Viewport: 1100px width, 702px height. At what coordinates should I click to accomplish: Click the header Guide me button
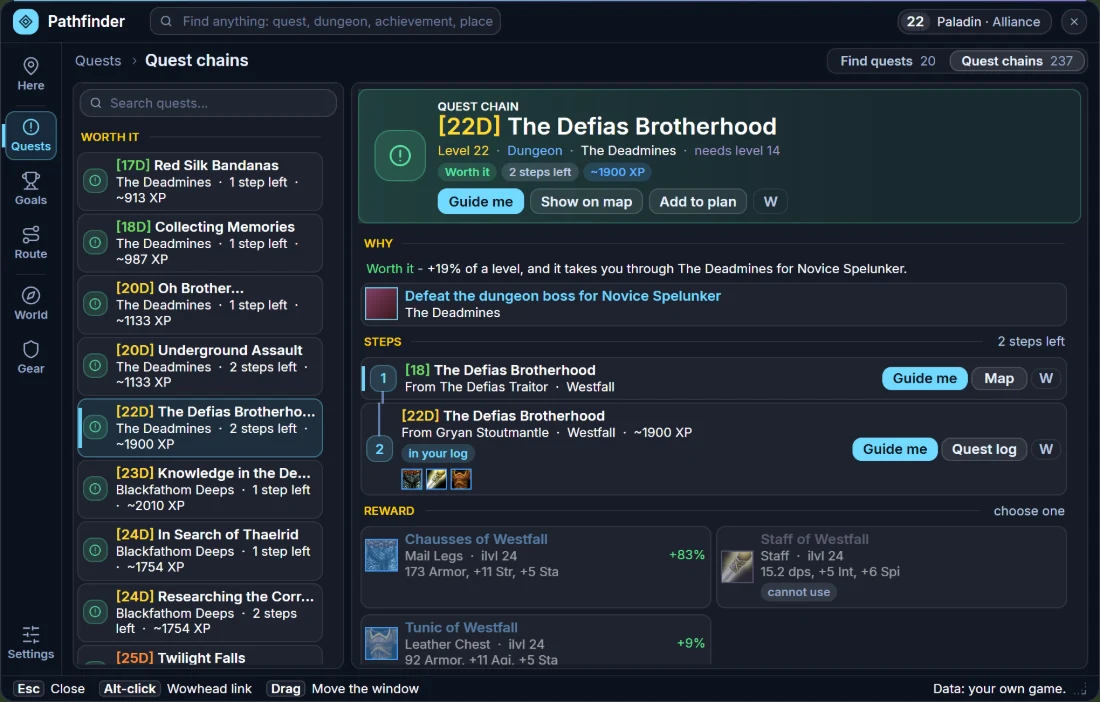coord(481,201)
